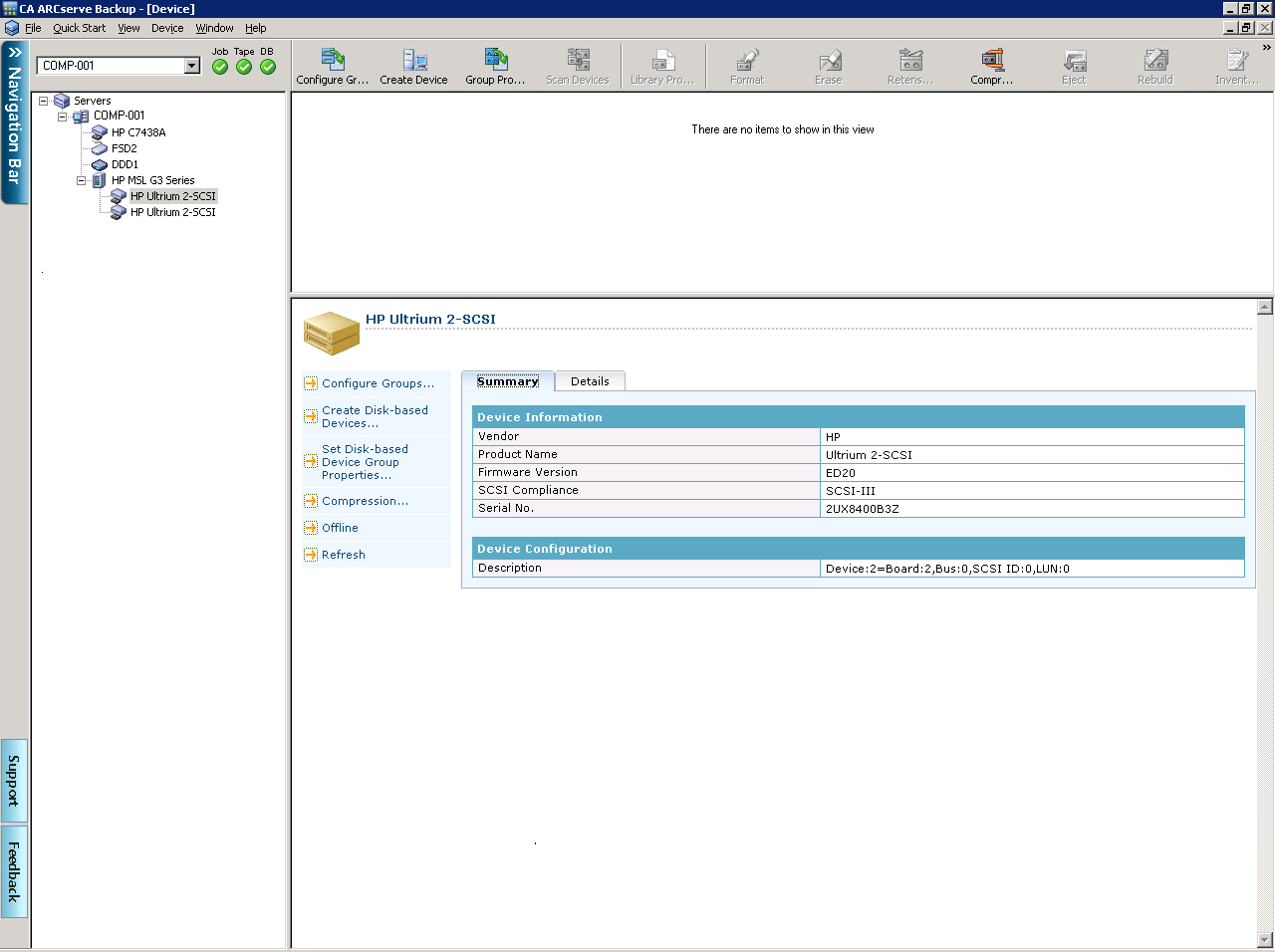Collapse the Servers tree node
The image size is (1275, 952).
pyautogui.click(x=44, y=101)
